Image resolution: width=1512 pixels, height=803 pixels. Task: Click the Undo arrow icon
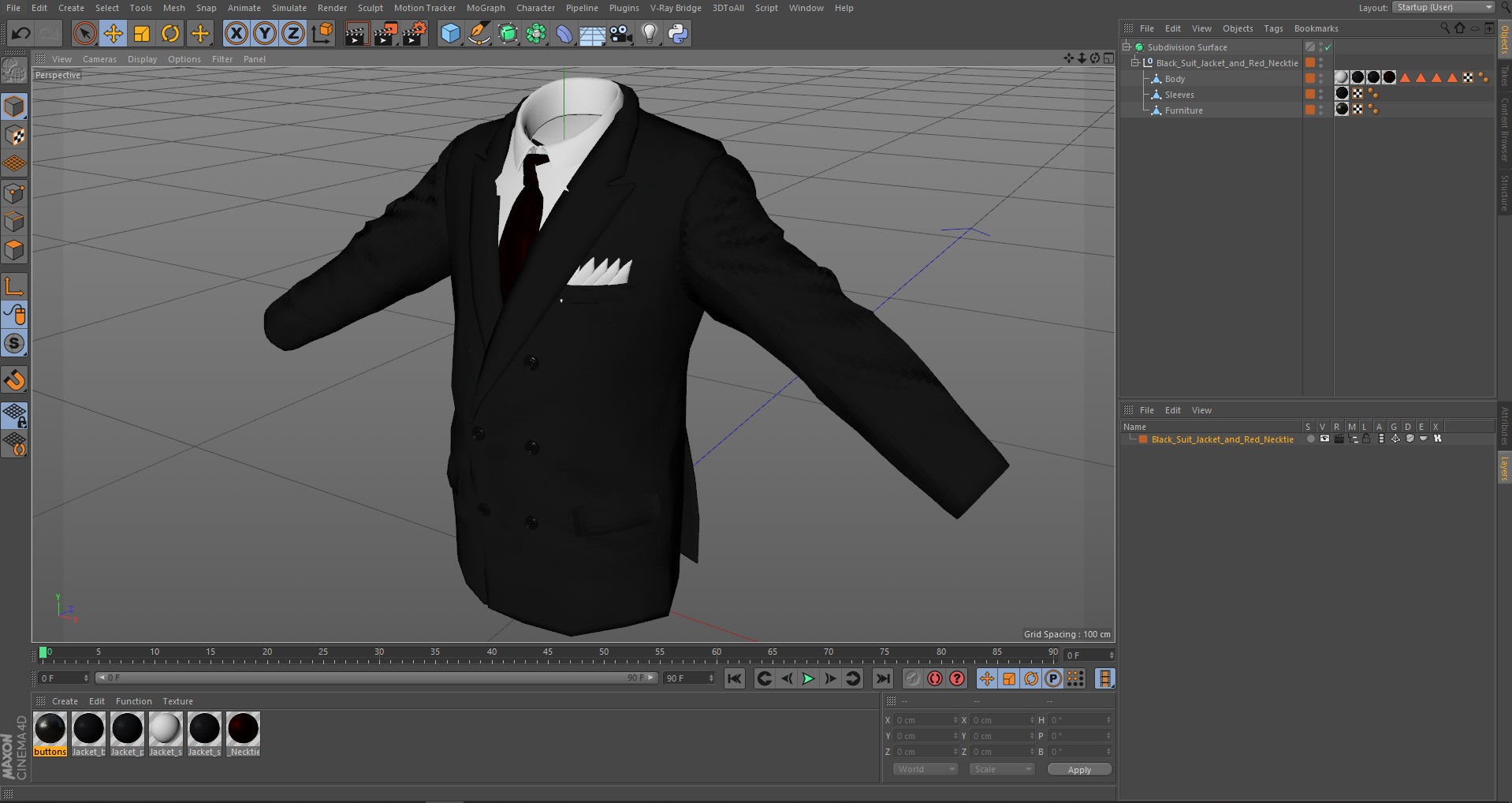[21, 33]
